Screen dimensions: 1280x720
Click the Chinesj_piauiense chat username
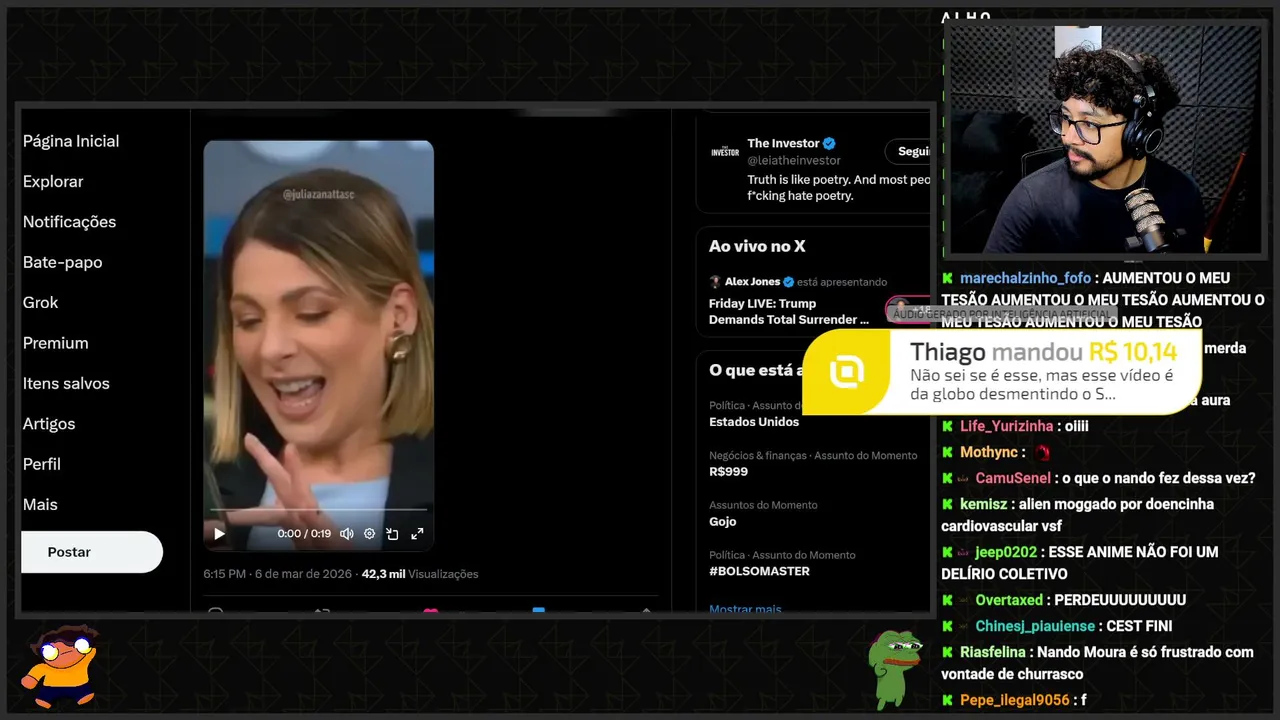click(x=1035, y=626)
